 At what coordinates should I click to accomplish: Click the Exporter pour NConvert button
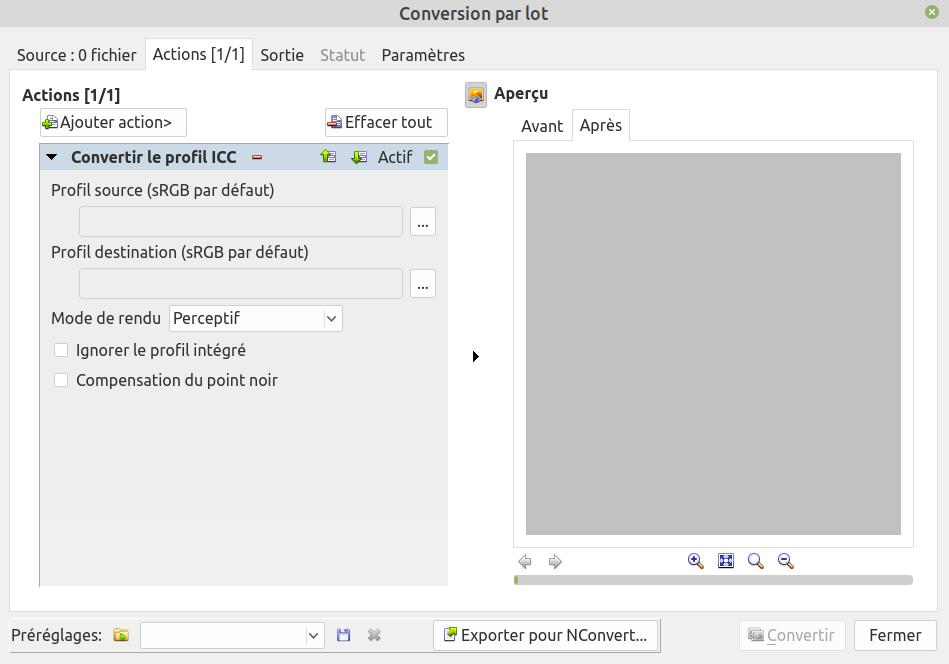pyautogui.click(x=546, y=635)
